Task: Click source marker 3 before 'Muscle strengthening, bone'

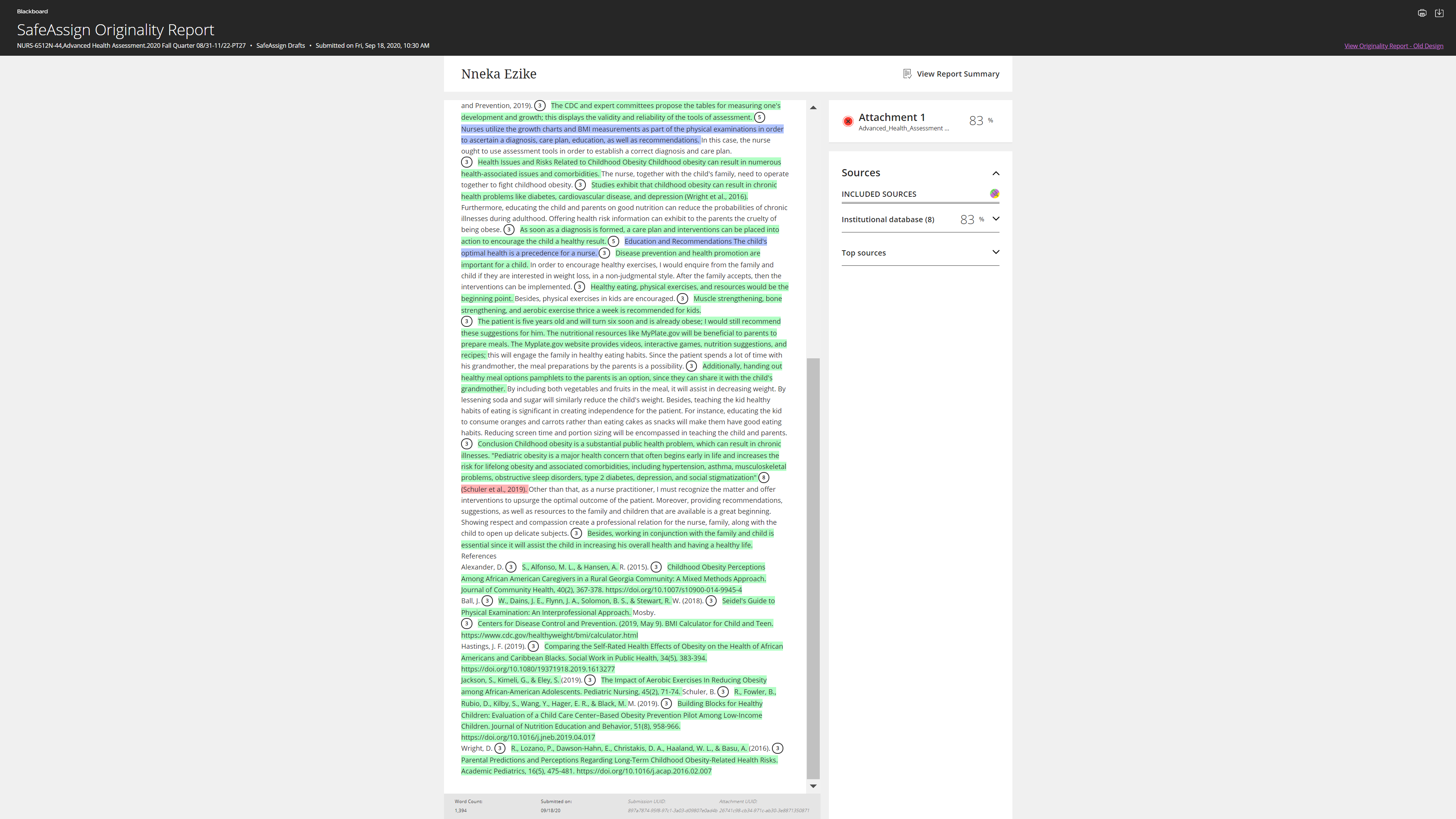Action: point(682,298)
